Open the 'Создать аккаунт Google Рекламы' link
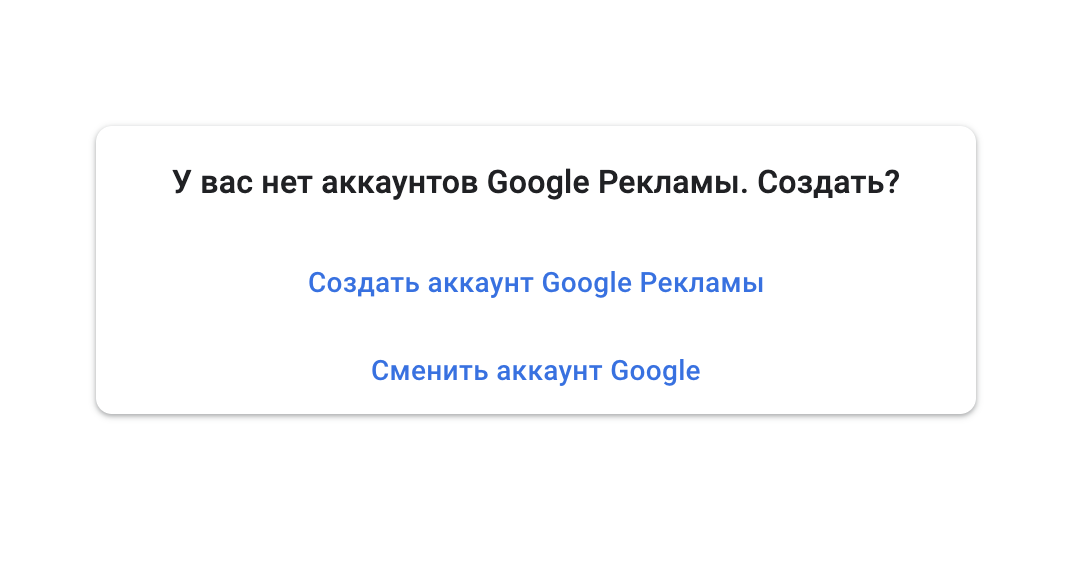1080x586 pixels. pos(536,283)
